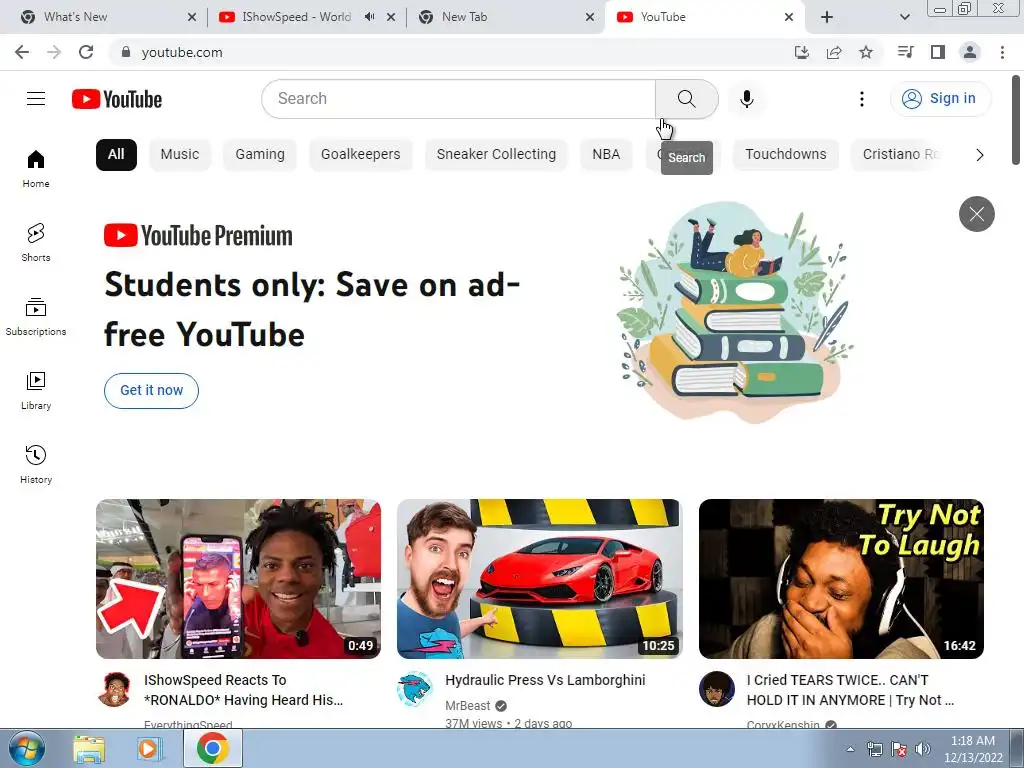Open the volume speaker tray icon

tap(922, 748)
